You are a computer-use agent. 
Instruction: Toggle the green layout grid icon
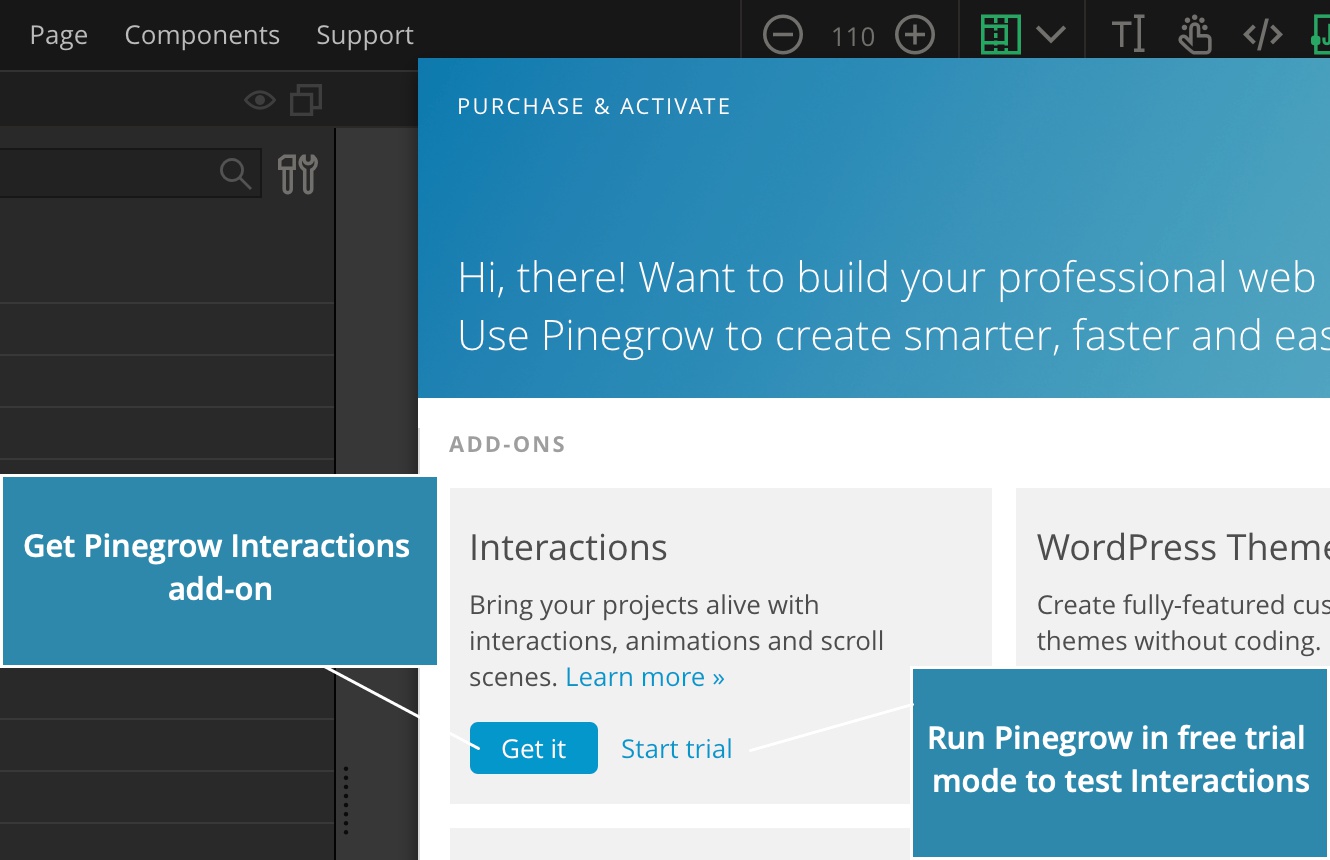(x=1001, y=35)
